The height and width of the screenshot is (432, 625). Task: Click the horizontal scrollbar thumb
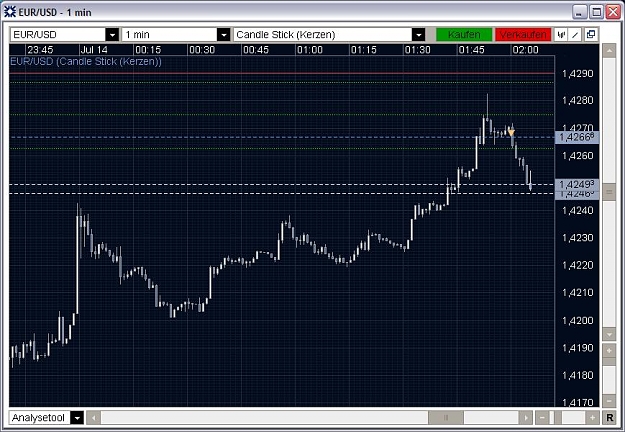(x=446, y=418)
